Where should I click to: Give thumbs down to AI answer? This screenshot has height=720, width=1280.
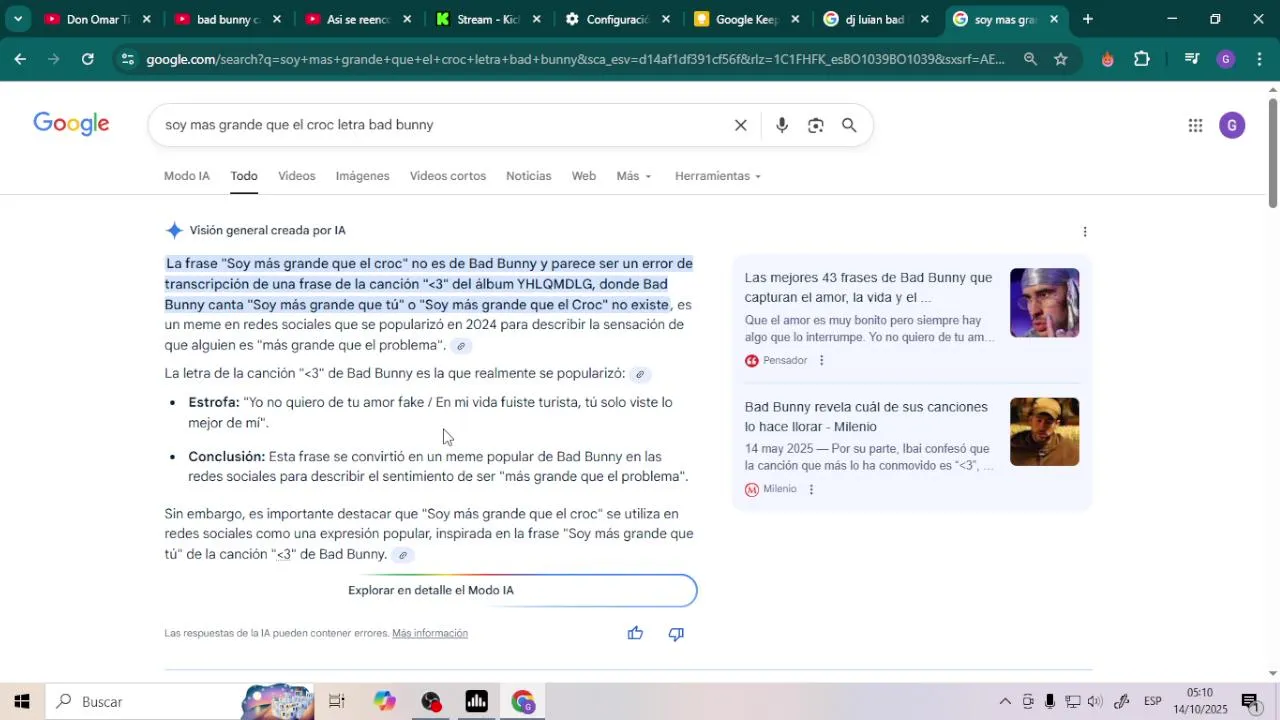click(676, 633)
